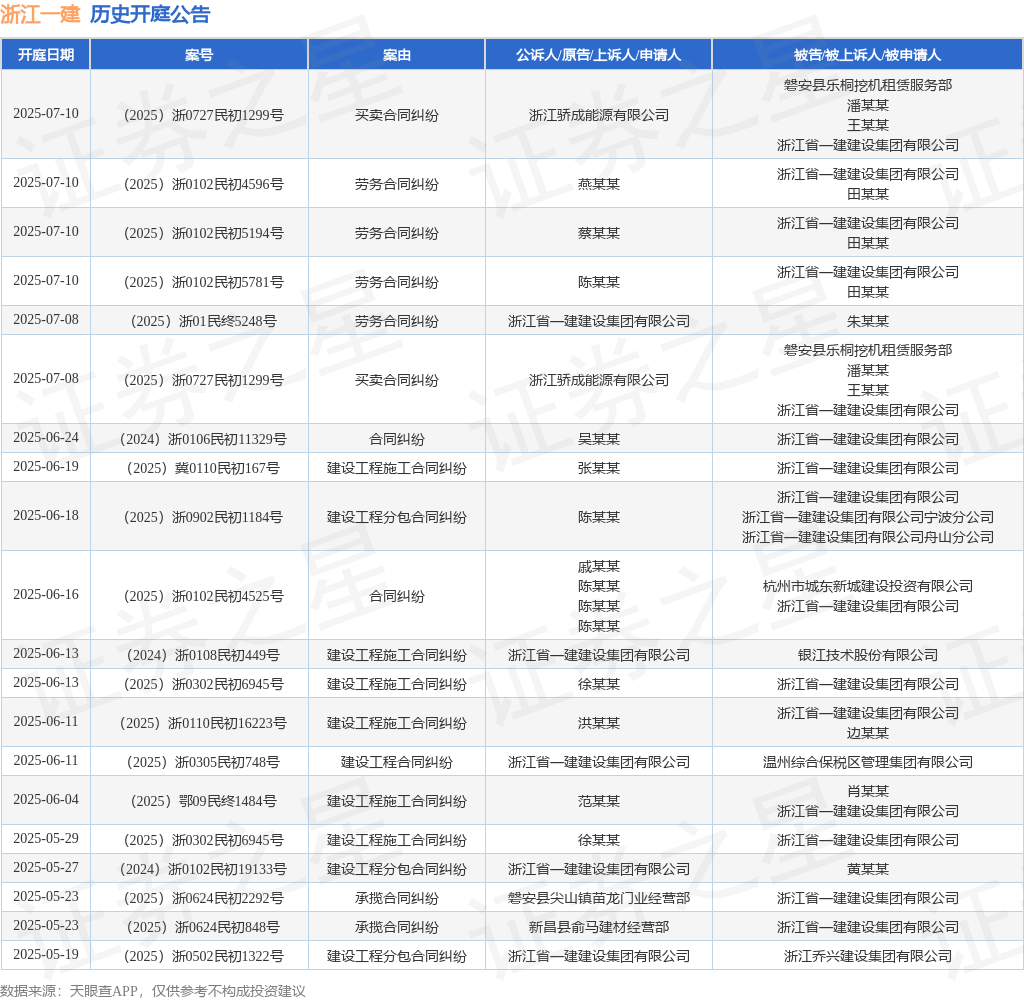
Task: Click plaintiff 磐安县尖山镇苗龙门业经营部
Action: (599, 899)
